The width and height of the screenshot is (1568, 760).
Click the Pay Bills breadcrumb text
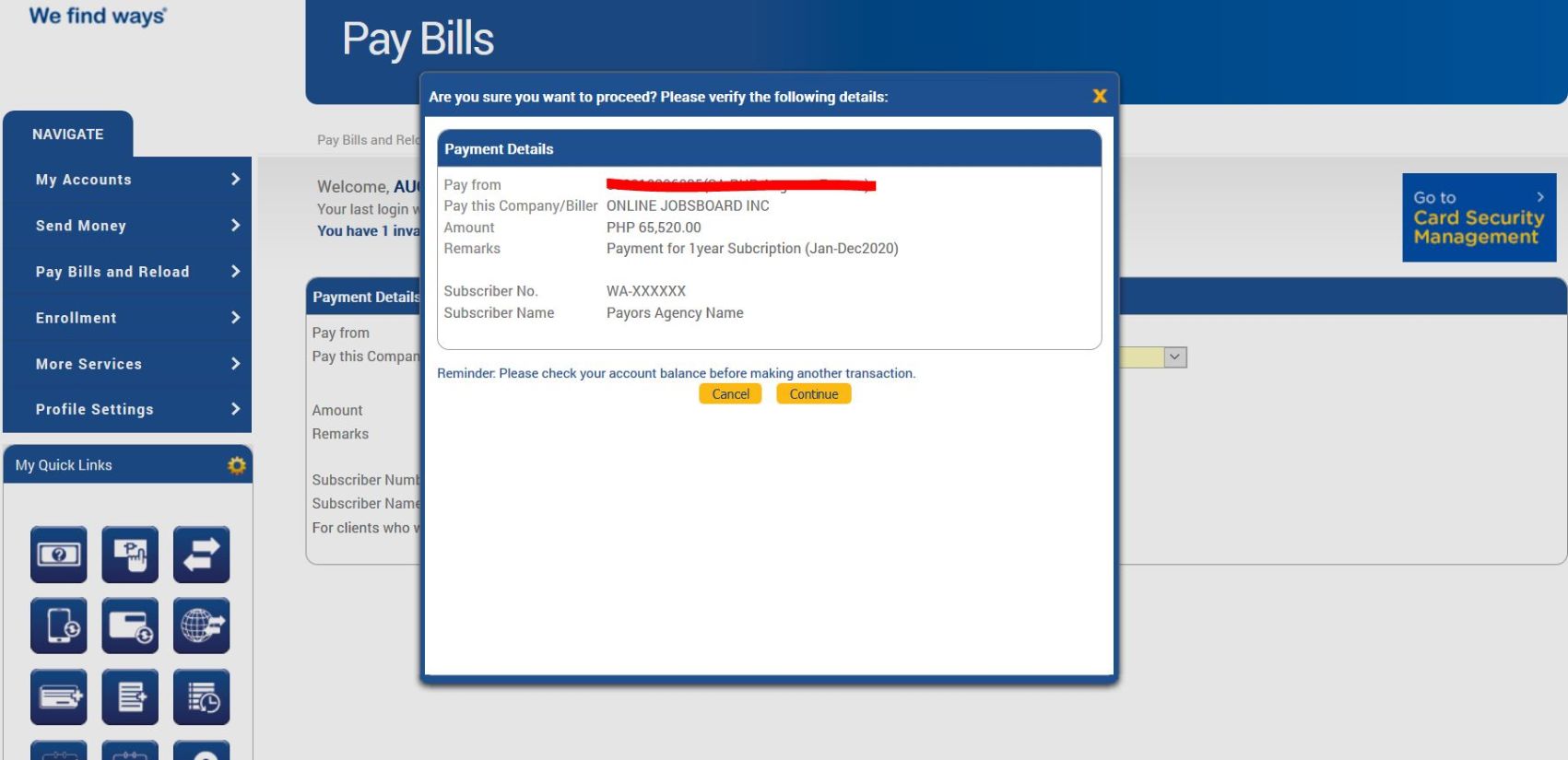click(x=368, y=140)
